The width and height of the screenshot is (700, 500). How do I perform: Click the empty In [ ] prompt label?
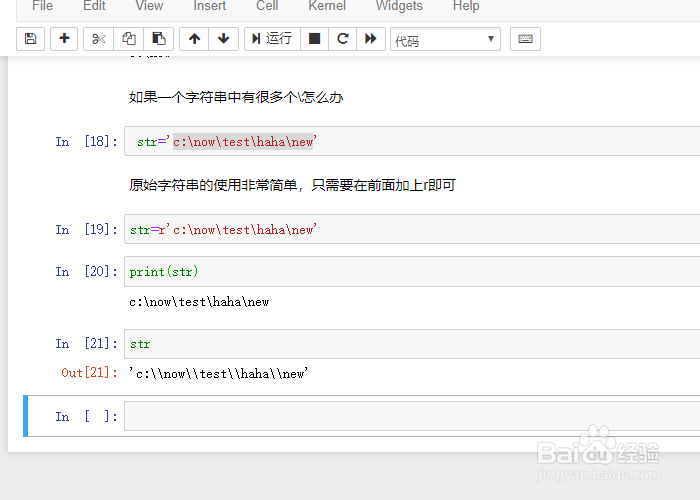click(87, 417)
